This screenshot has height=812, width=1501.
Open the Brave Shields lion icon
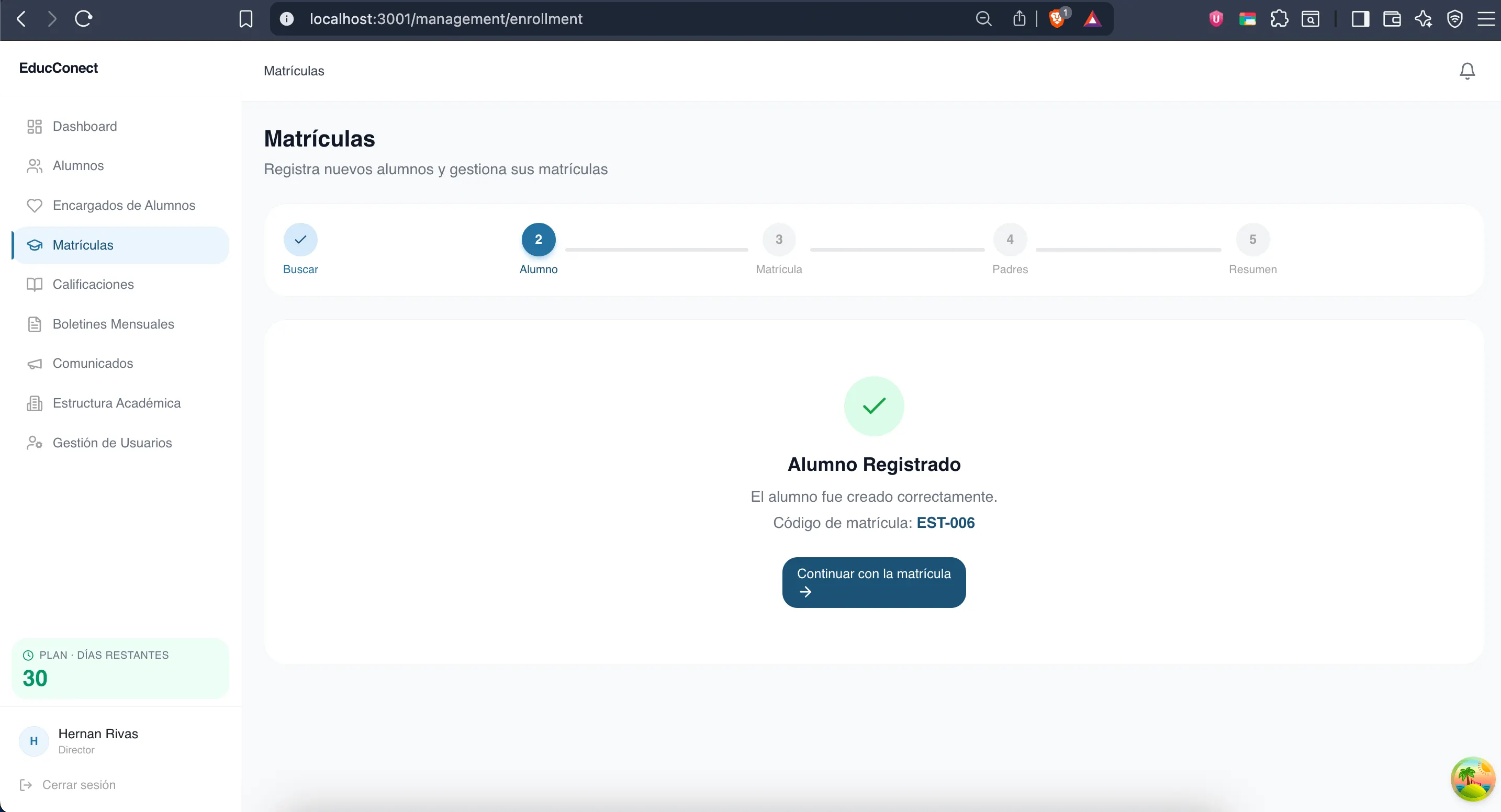1057,19
